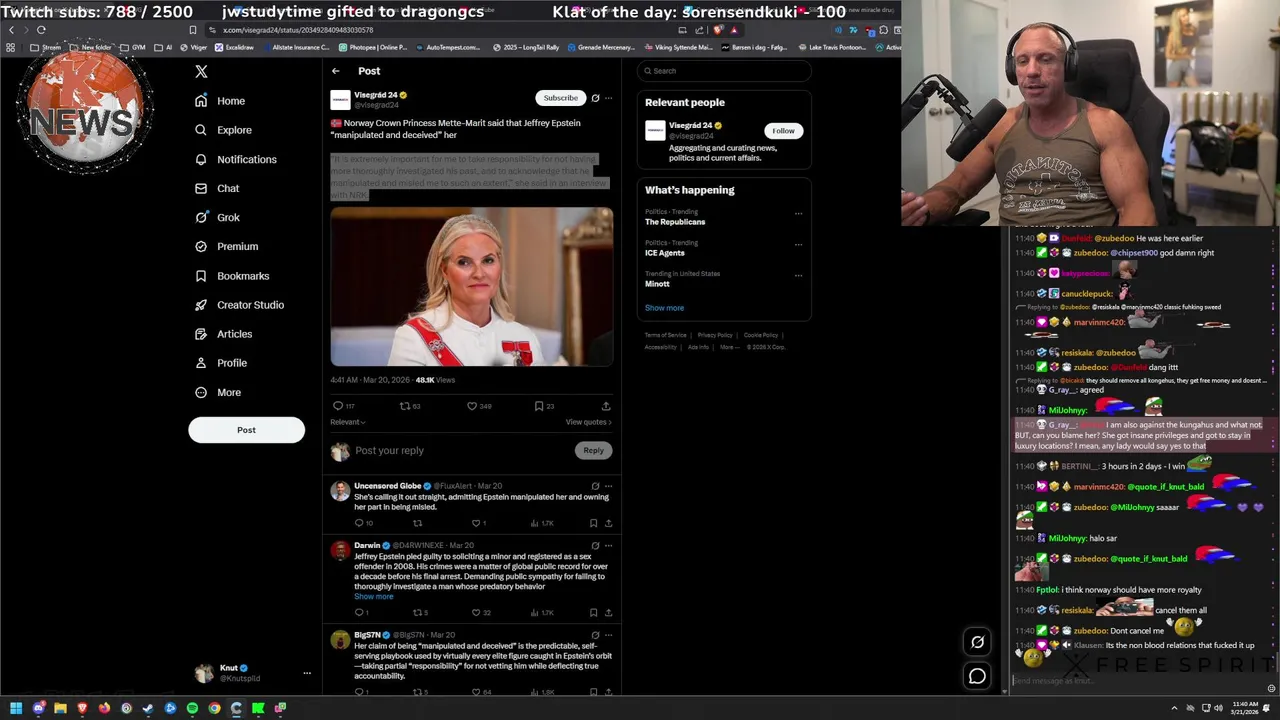Open Grok in X sidebar
The width and height of the screenshot is (1280, 720).
(x=217, y=217)
